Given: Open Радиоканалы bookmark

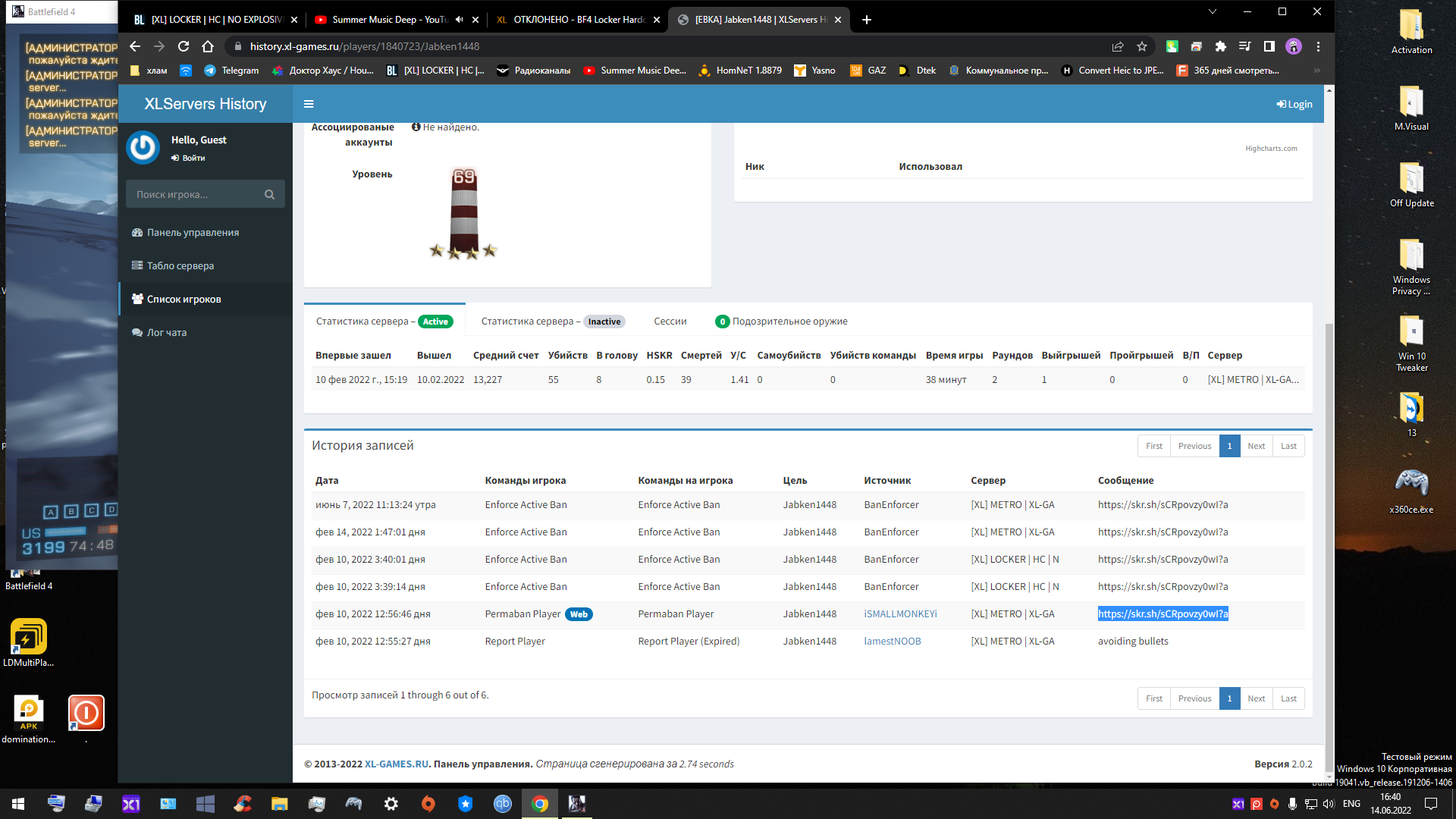Looking at the screenshot, I should click(x=534, y=71).
